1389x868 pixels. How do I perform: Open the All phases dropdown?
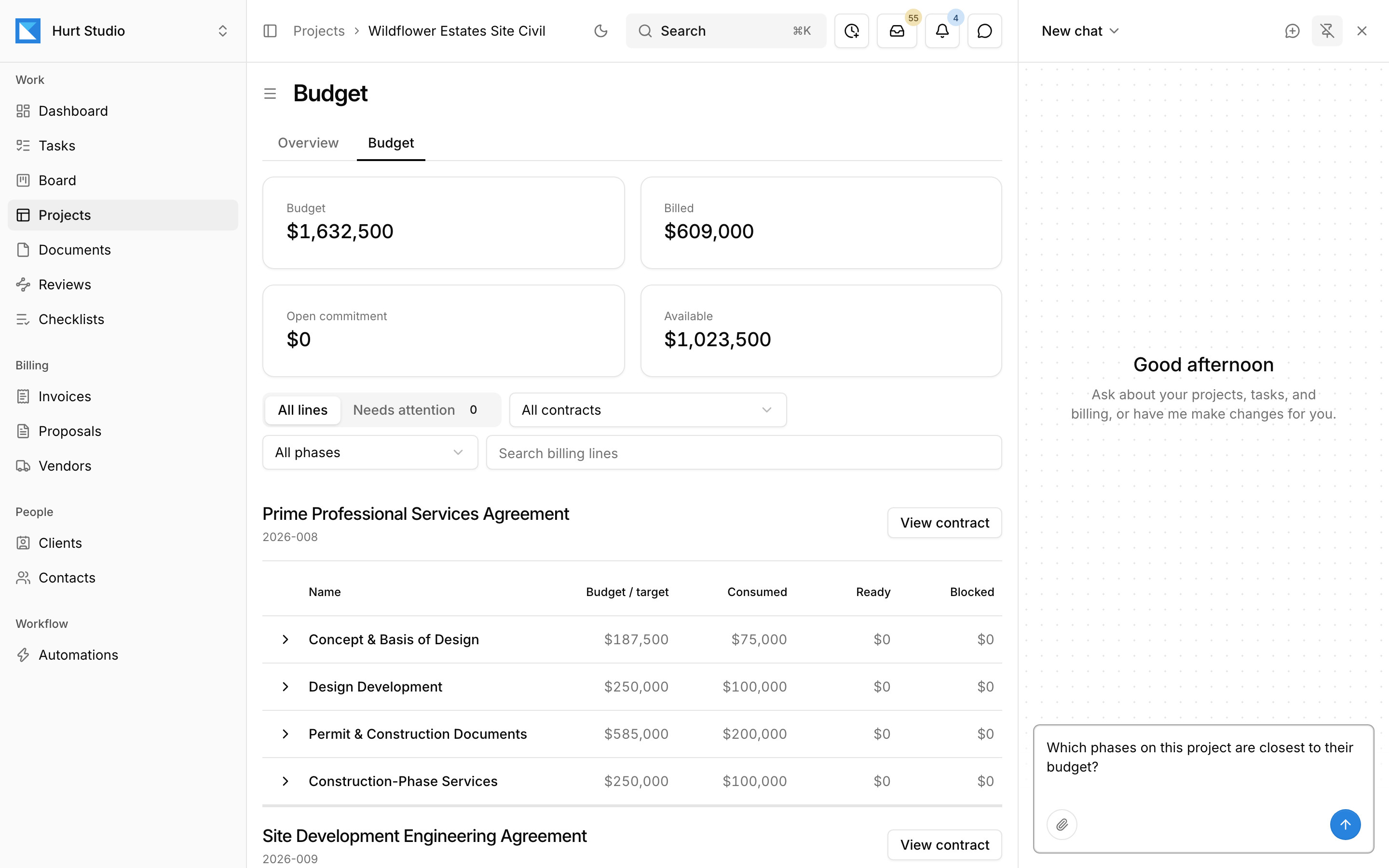pos(370,452)
